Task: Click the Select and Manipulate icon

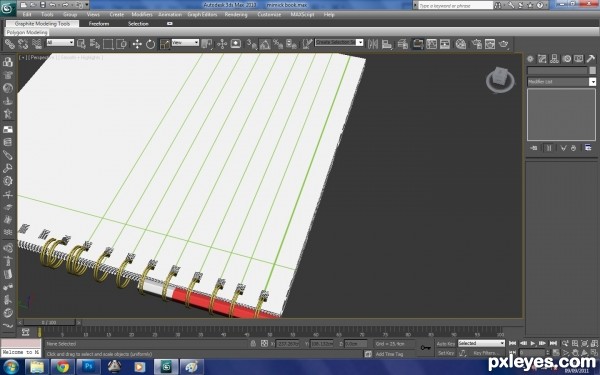Action: pos(222,44)
